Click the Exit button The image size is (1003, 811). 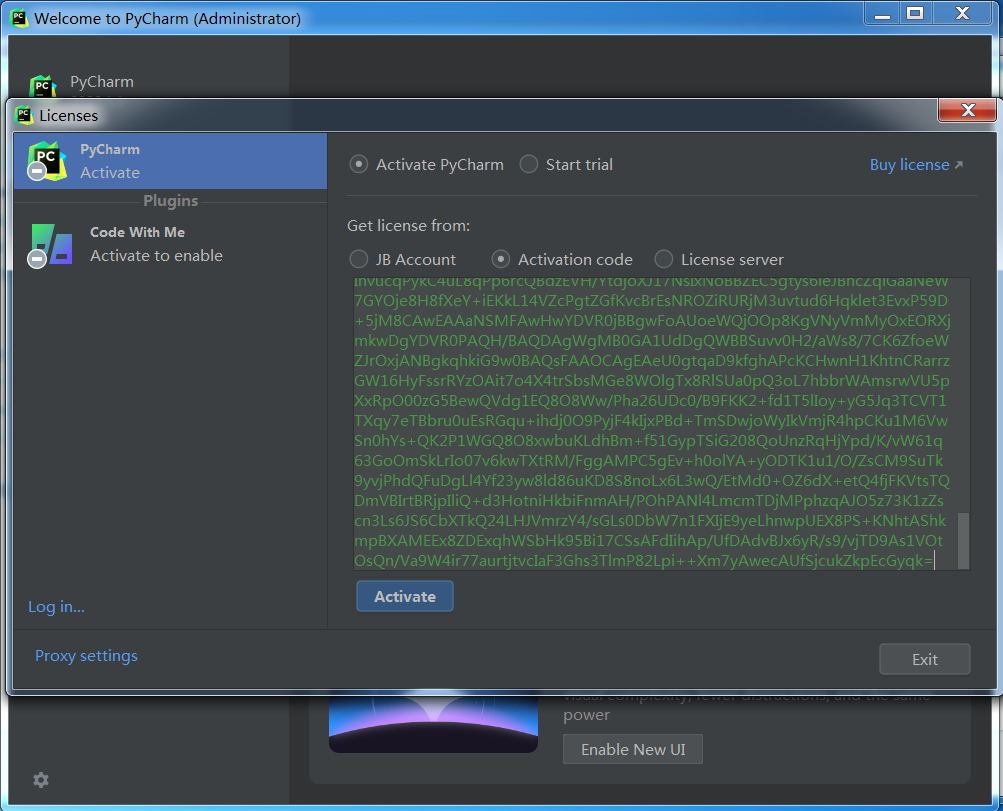pos(924,659)
